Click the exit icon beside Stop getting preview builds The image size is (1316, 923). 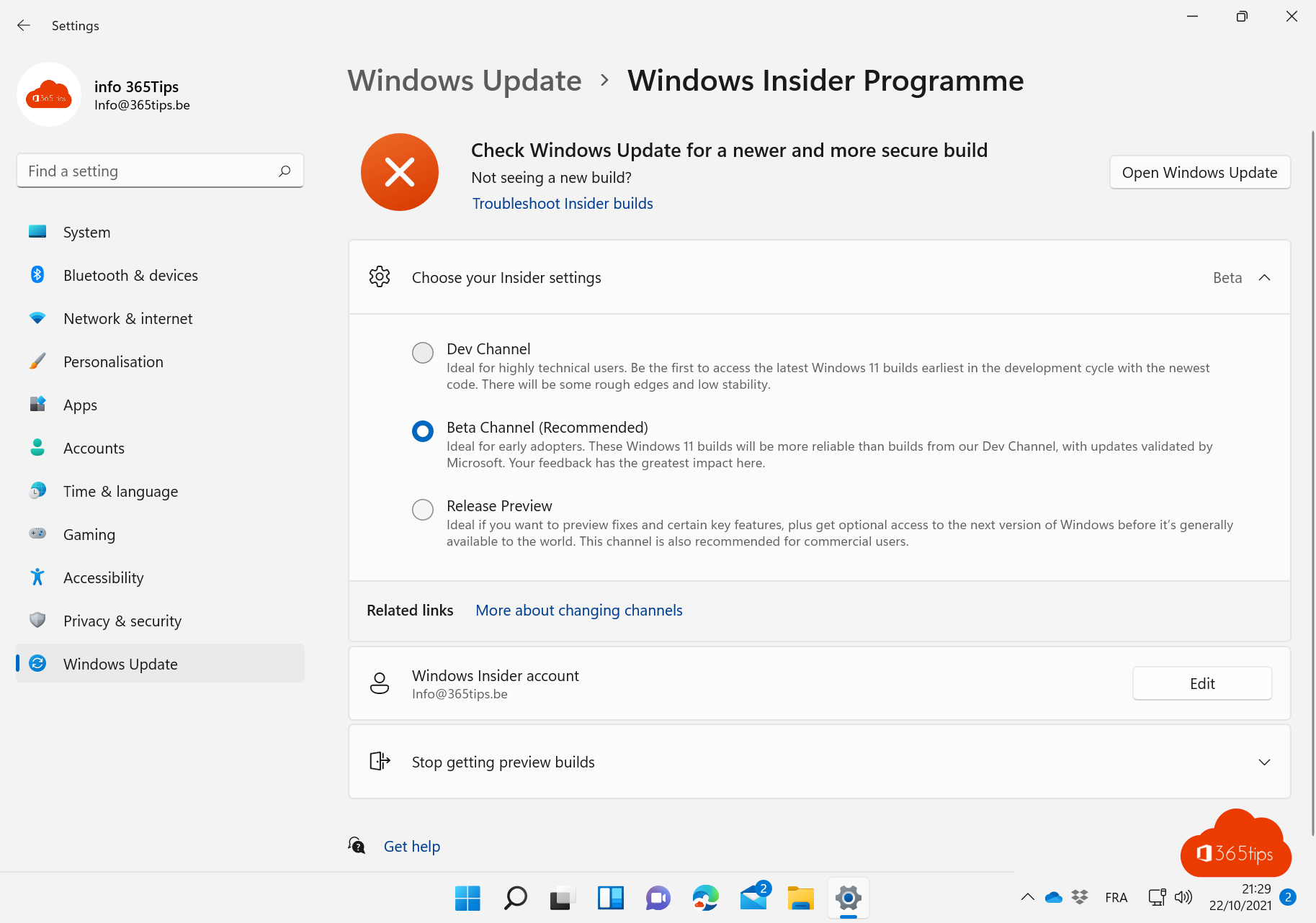pyautogui.click(x=380, y=761)
